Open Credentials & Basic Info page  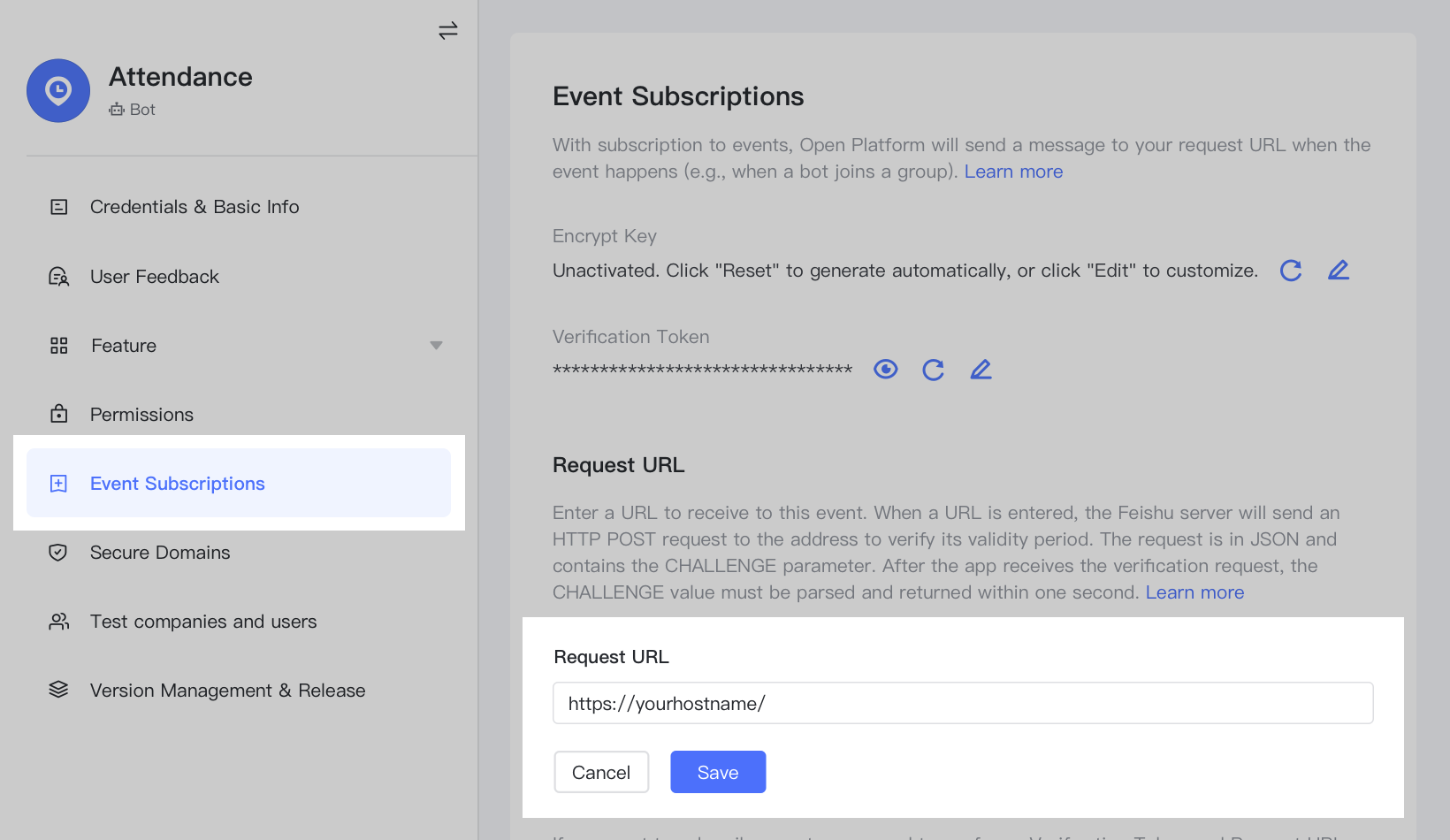(195, 207)
